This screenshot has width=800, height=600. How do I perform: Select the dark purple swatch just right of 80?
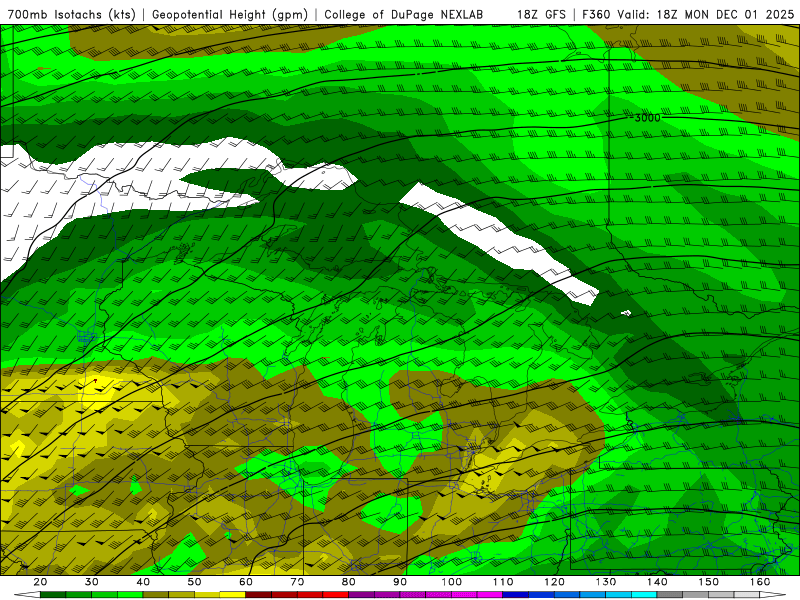tap(361, 595)
